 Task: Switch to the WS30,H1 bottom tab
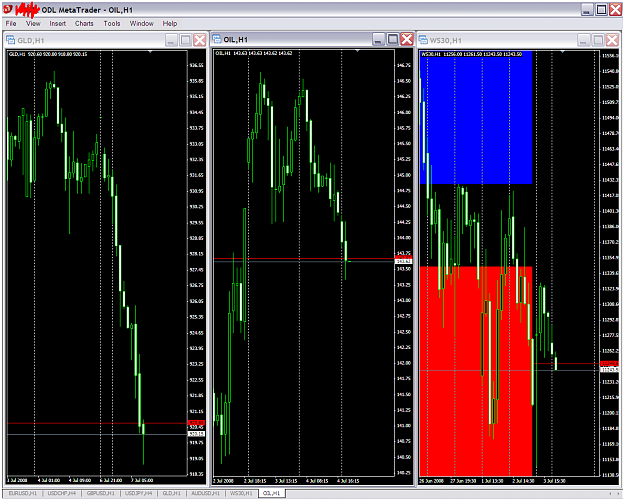241,493
